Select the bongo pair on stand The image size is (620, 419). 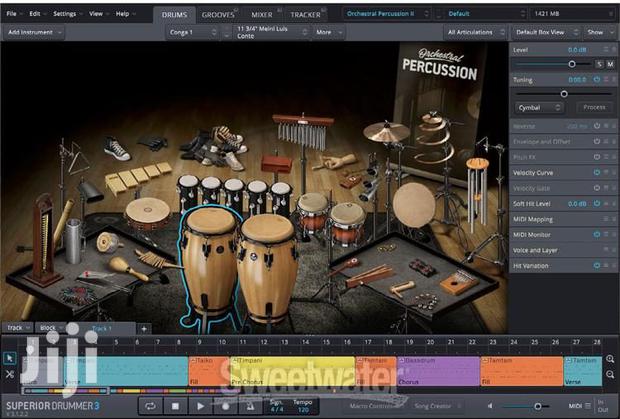tap(331, 219)
